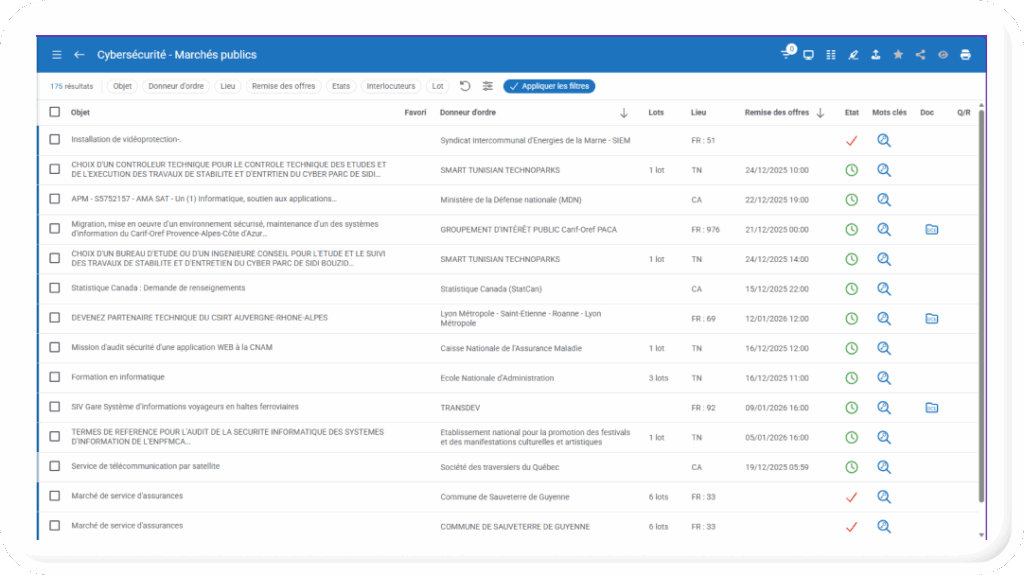Image resolution: width=1024 pixels, height=575 pixels.
Task: Sort by the Lieu column header
Action: pos(698,113)
